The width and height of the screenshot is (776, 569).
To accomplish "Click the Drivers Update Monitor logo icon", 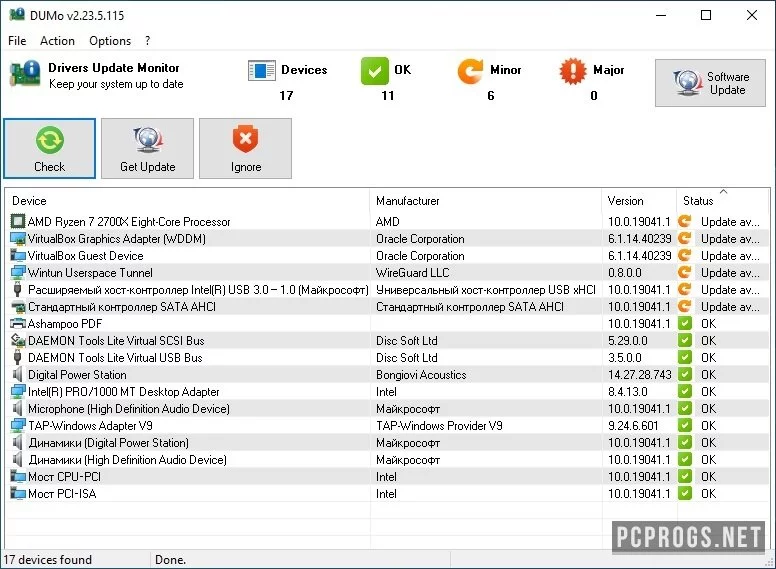I will click(x=25, y=73).
